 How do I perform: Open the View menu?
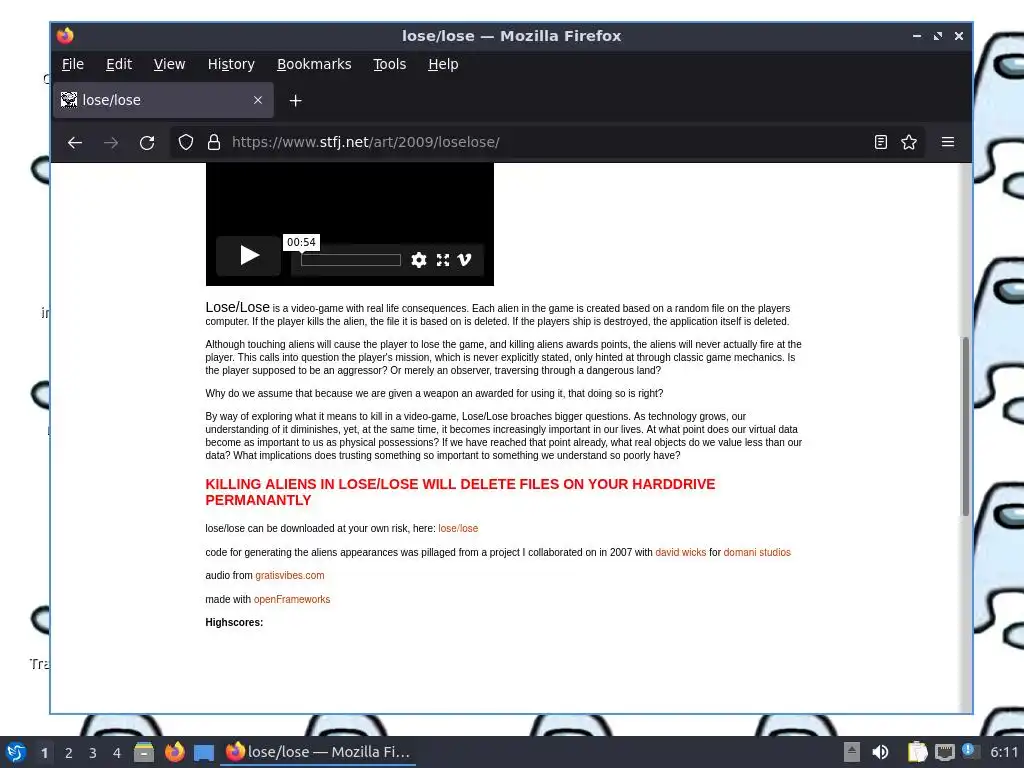coord(170,64)
